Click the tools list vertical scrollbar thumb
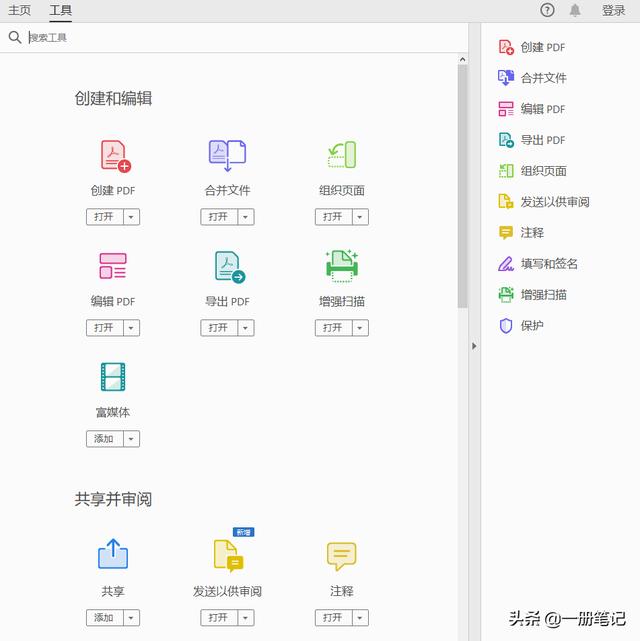 462,186
